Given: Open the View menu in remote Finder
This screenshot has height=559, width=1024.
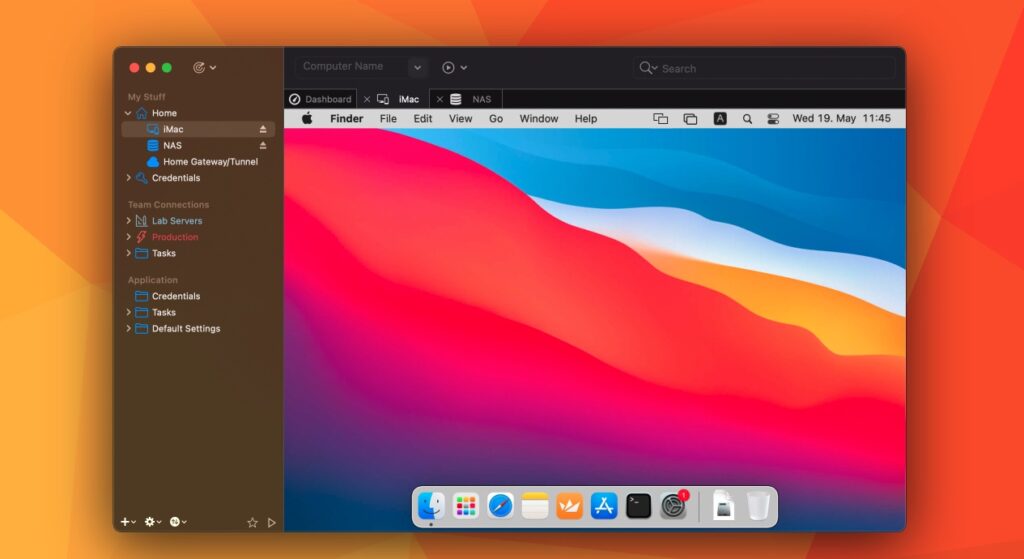Looking at the screenshot, I should pyautogui.click(x=460, y=118).
